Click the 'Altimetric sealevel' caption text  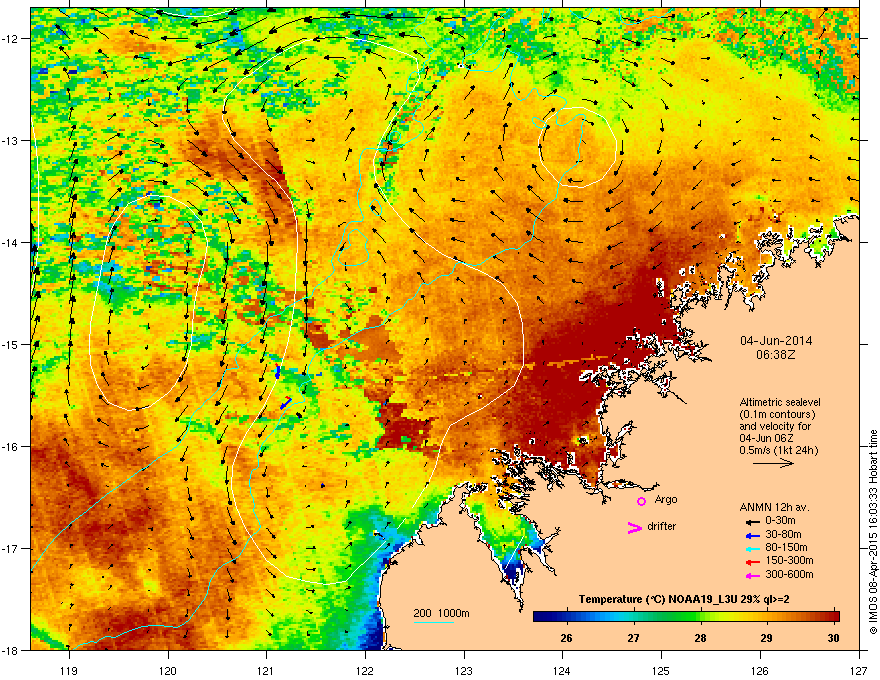coord(780,402)
